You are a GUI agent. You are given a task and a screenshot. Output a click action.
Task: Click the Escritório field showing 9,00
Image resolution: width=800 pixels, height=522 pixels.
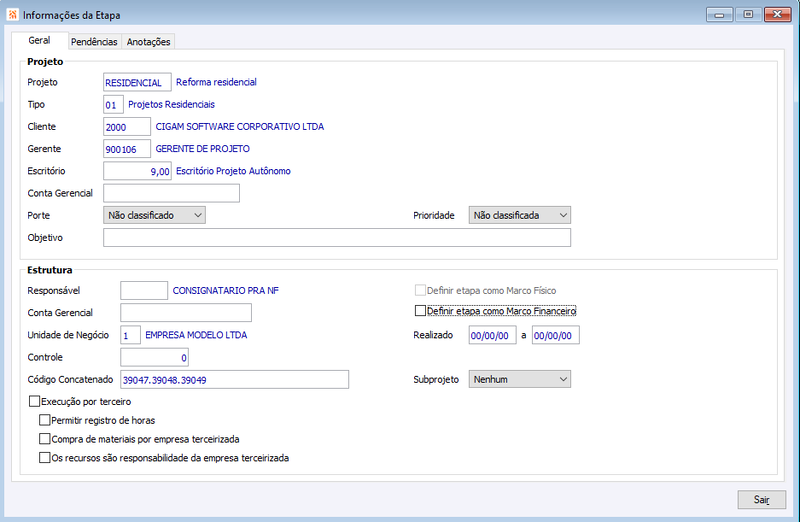click(137, 171)
